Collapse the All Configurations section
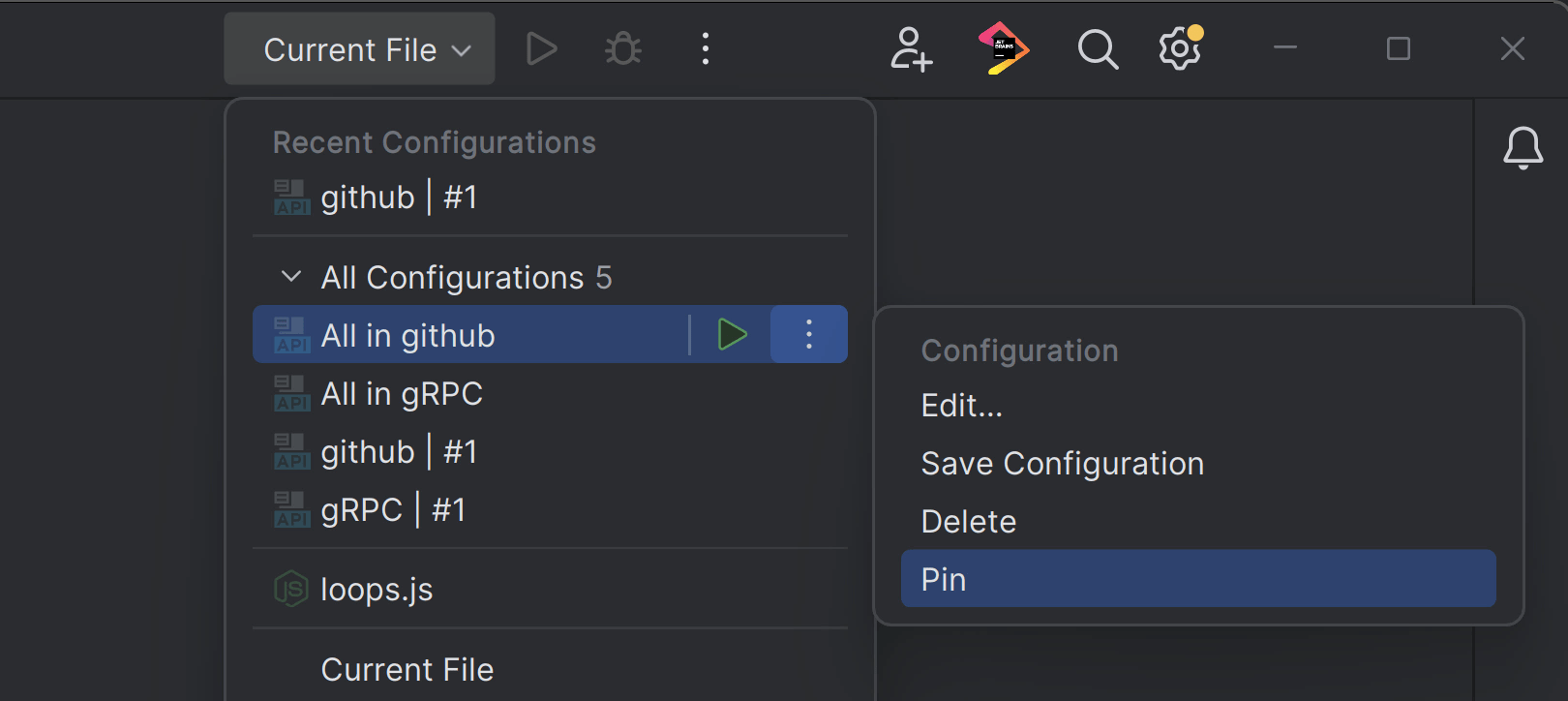The image size is (1568, 701). pyautogui.click(x=290, y=277)
